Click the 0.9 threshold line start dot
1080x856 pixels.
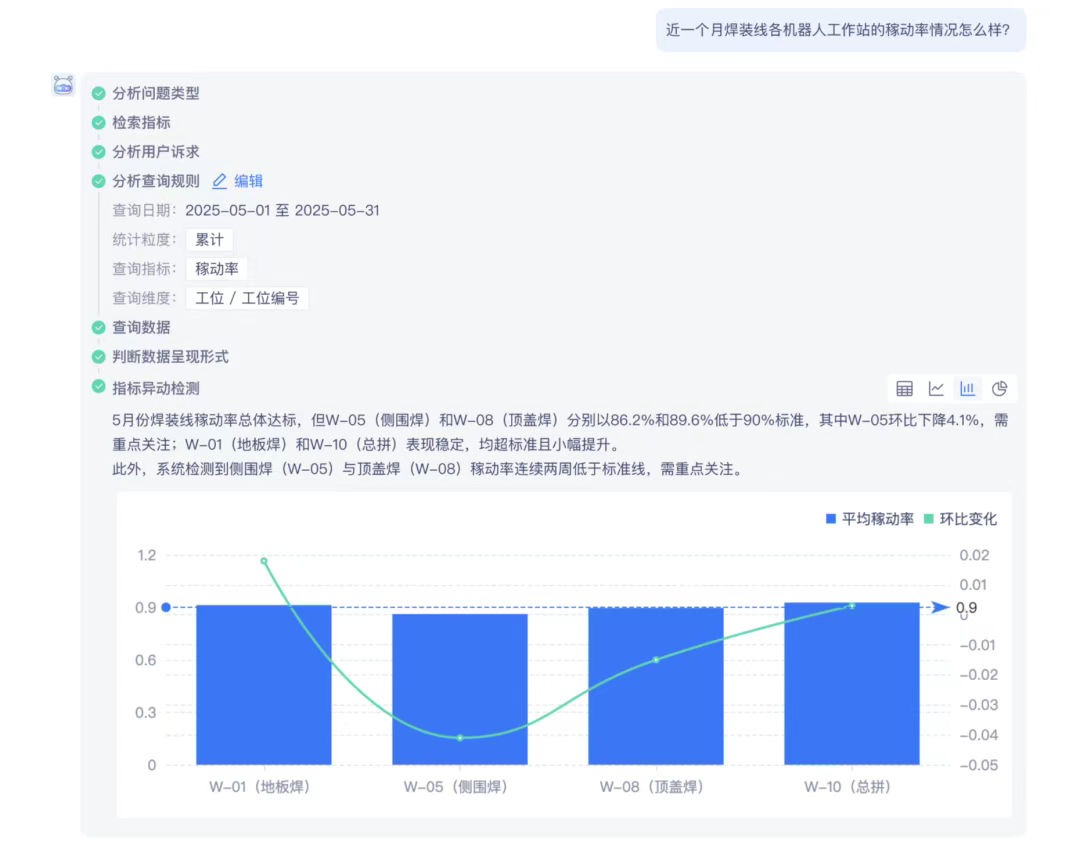(x=166, y=607)
